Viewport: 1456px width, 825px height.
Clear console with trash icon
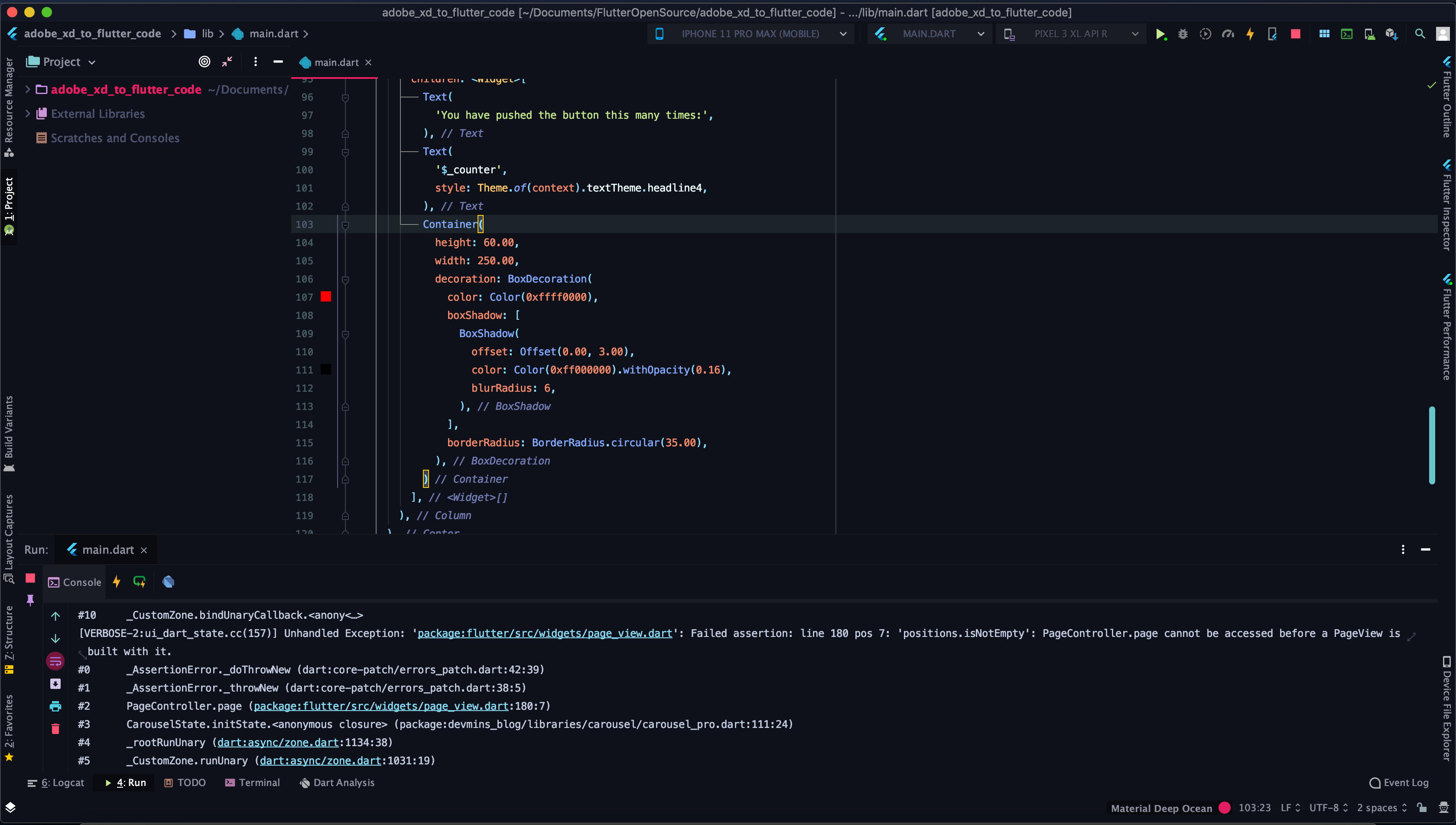click(x=55, y=729)
